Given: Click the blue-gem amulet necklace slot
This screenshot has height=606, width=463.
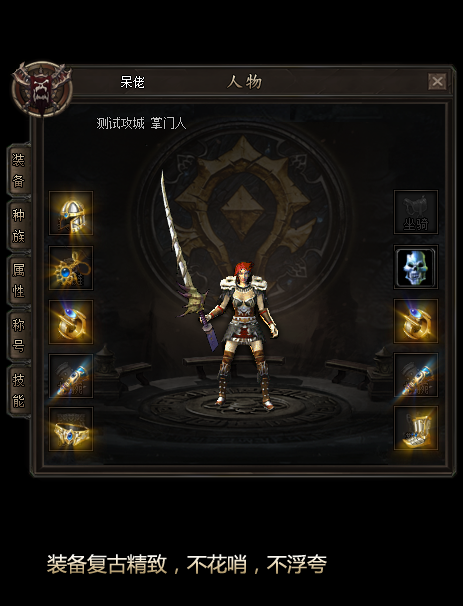Looking at the screenshot, I should 71,268.
